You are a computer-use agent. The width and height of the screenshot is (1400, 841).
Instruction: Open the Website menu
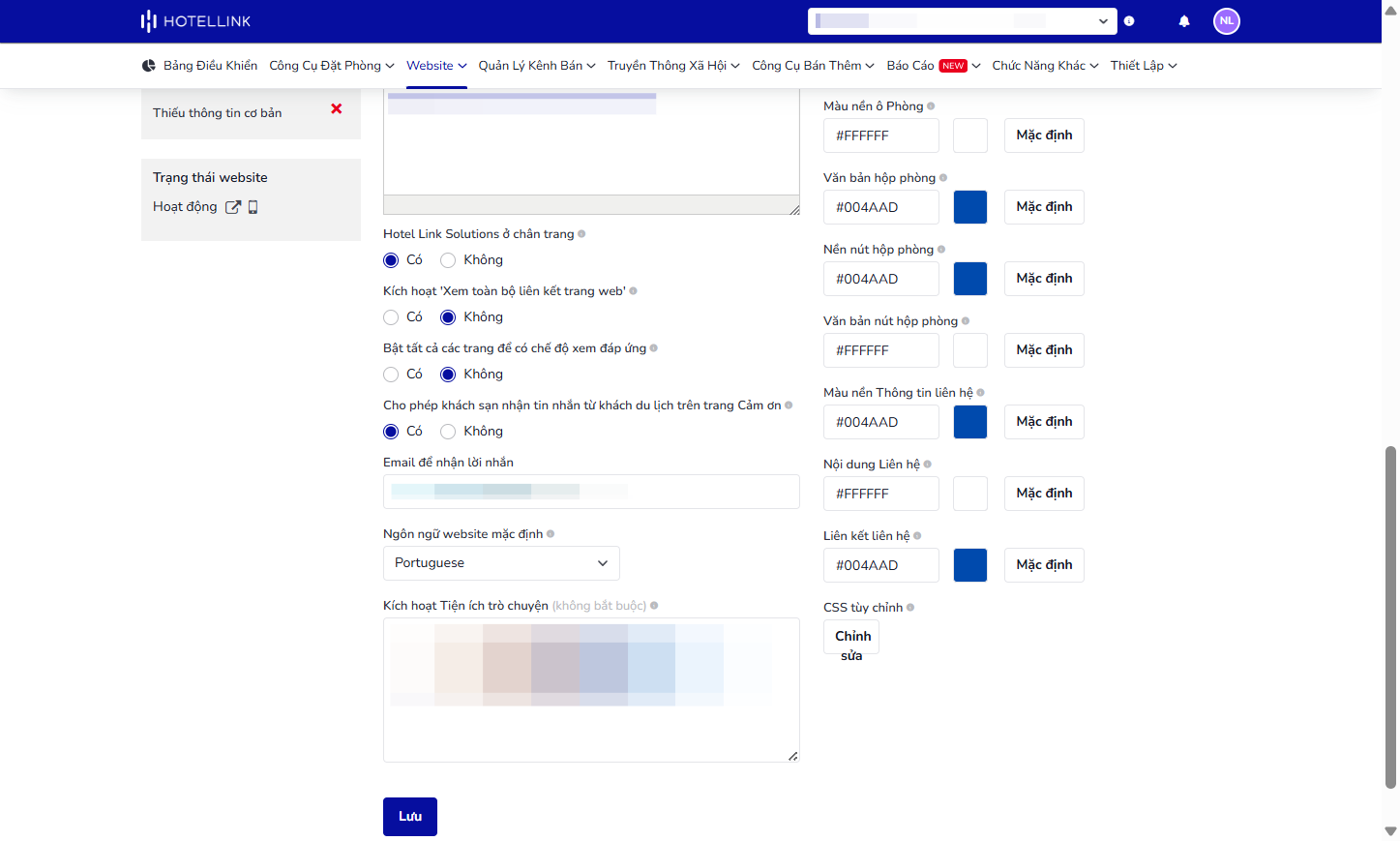pos(436,66)
